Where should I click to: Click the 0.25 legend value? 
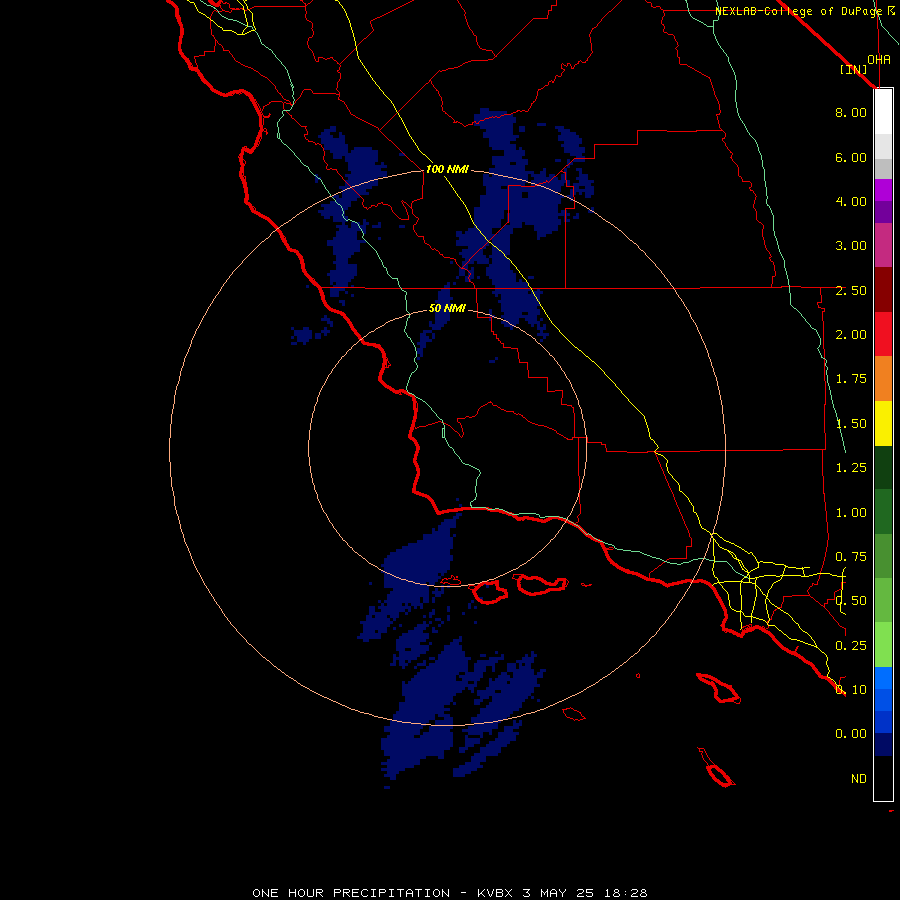[x=851, y=646]
